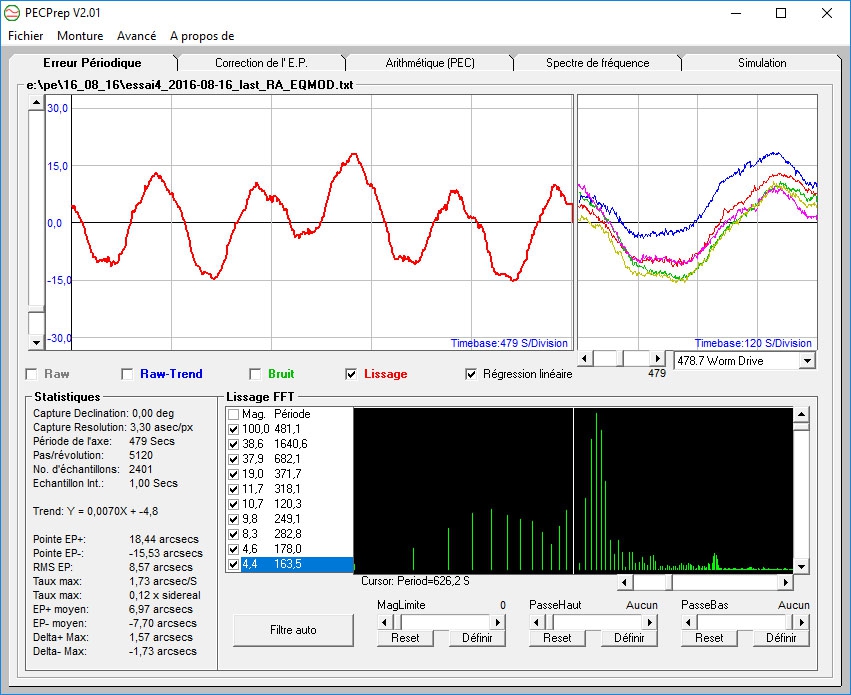The image size is (851, 695).
Task: Open the Avancé menu
Action: point(136,36)
